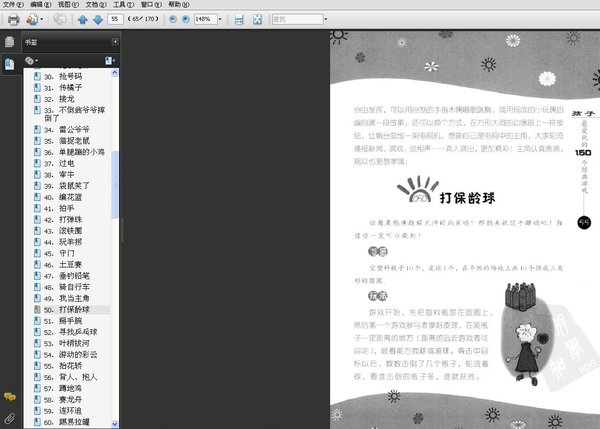Collapse the bookmarks panel with arrow button
Viewport: 600px width, 429px height.
(115, 42)
